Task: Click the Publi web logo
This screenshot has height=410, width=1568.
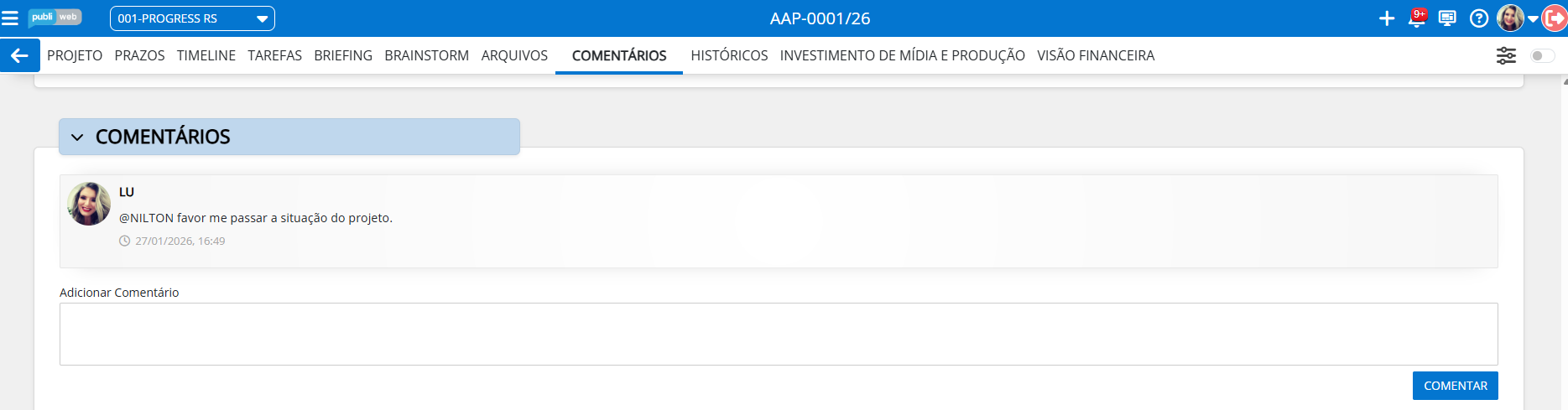Action: pos(55,18)
